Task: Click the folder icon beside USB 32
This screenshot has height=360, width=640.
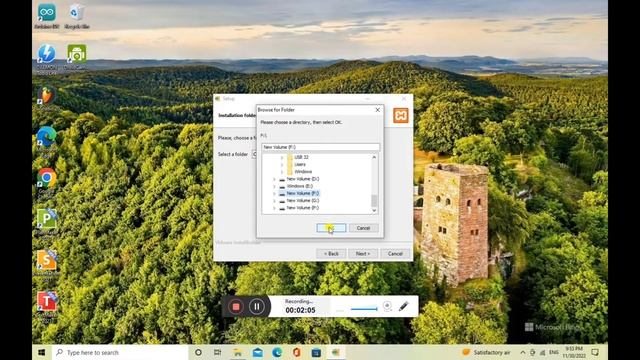Action: [290, 157]
